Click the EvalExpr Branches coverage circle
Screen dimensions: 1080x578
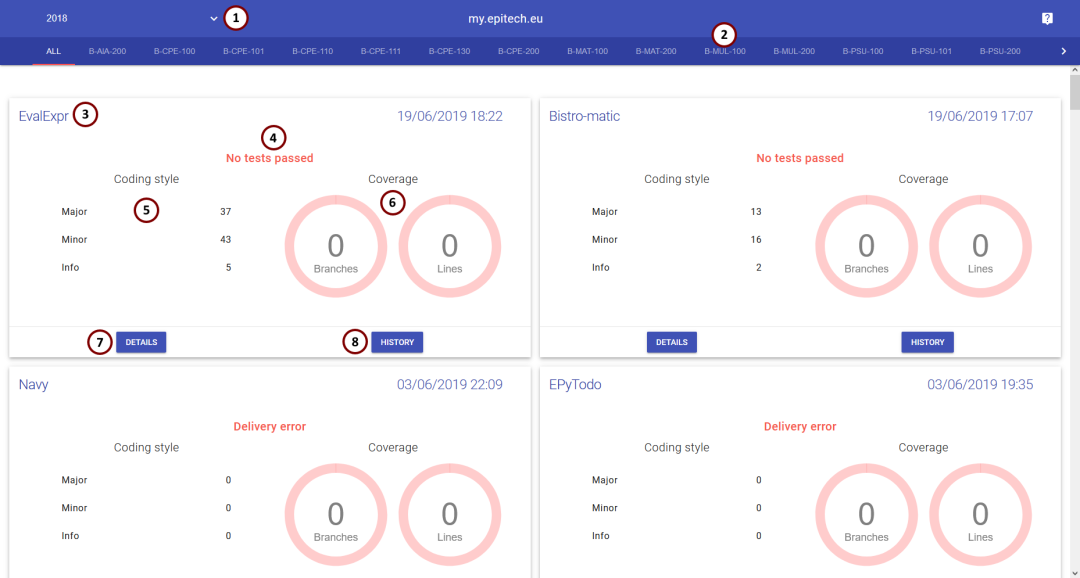[335, 247]
